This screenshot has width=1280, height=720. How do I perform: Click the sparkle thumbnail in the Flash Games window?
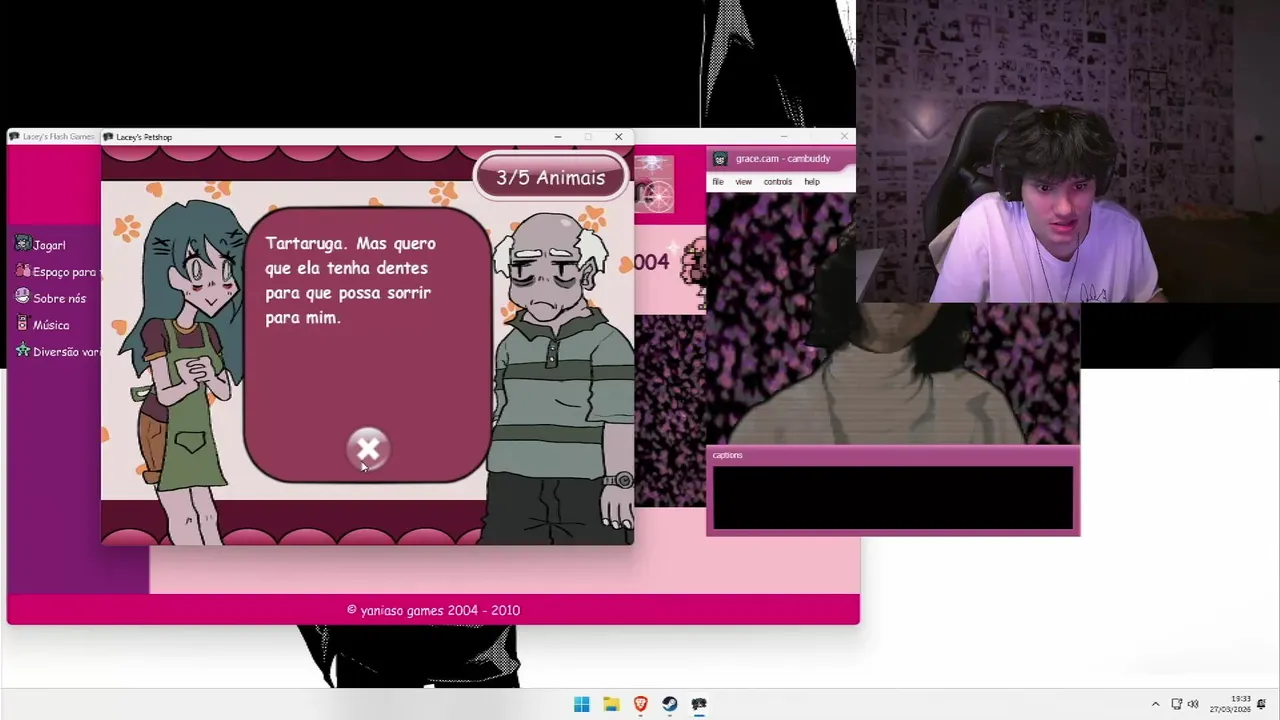(x=653, y=166)
